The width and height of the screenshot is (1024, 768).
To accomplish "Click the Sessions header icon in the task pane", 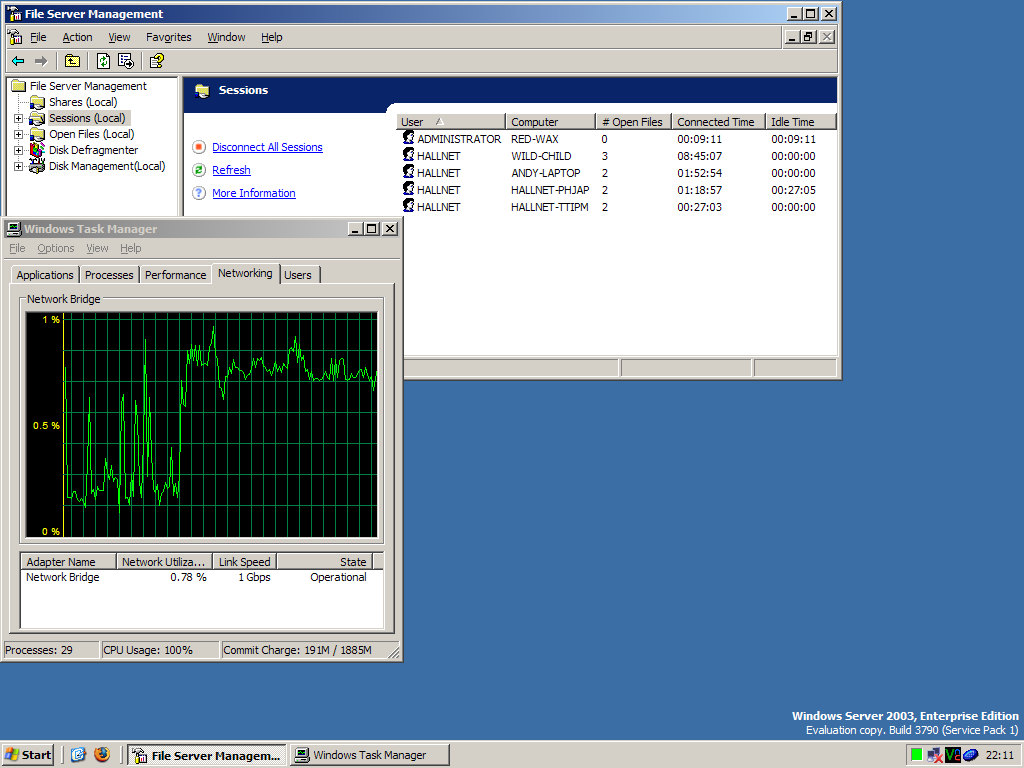I will [202, 91].
